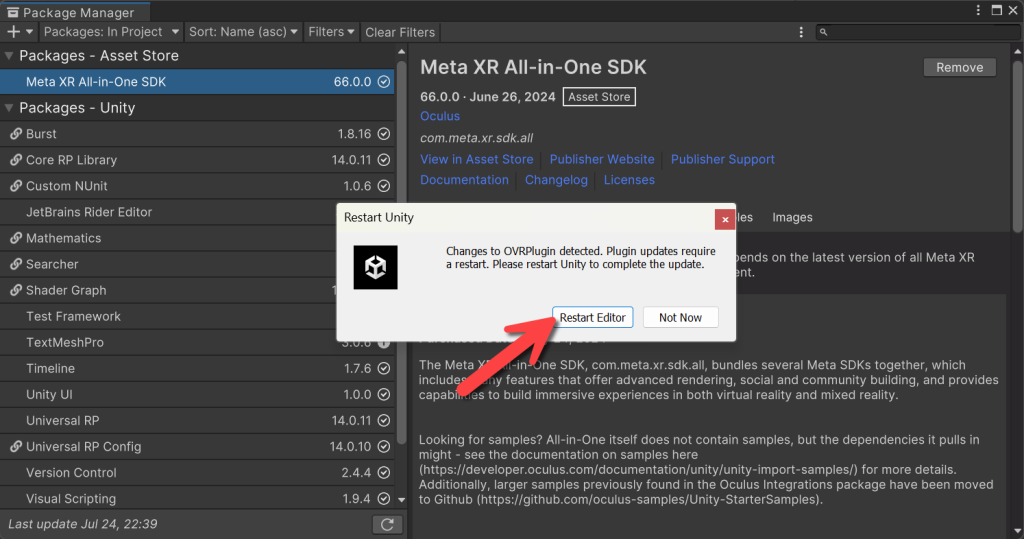Viewport: 1024px width, 539px height.
Task: Click the checkmark icon for Timeline 1.7.6
Action: pyautogui.click(x=384, y=368)
